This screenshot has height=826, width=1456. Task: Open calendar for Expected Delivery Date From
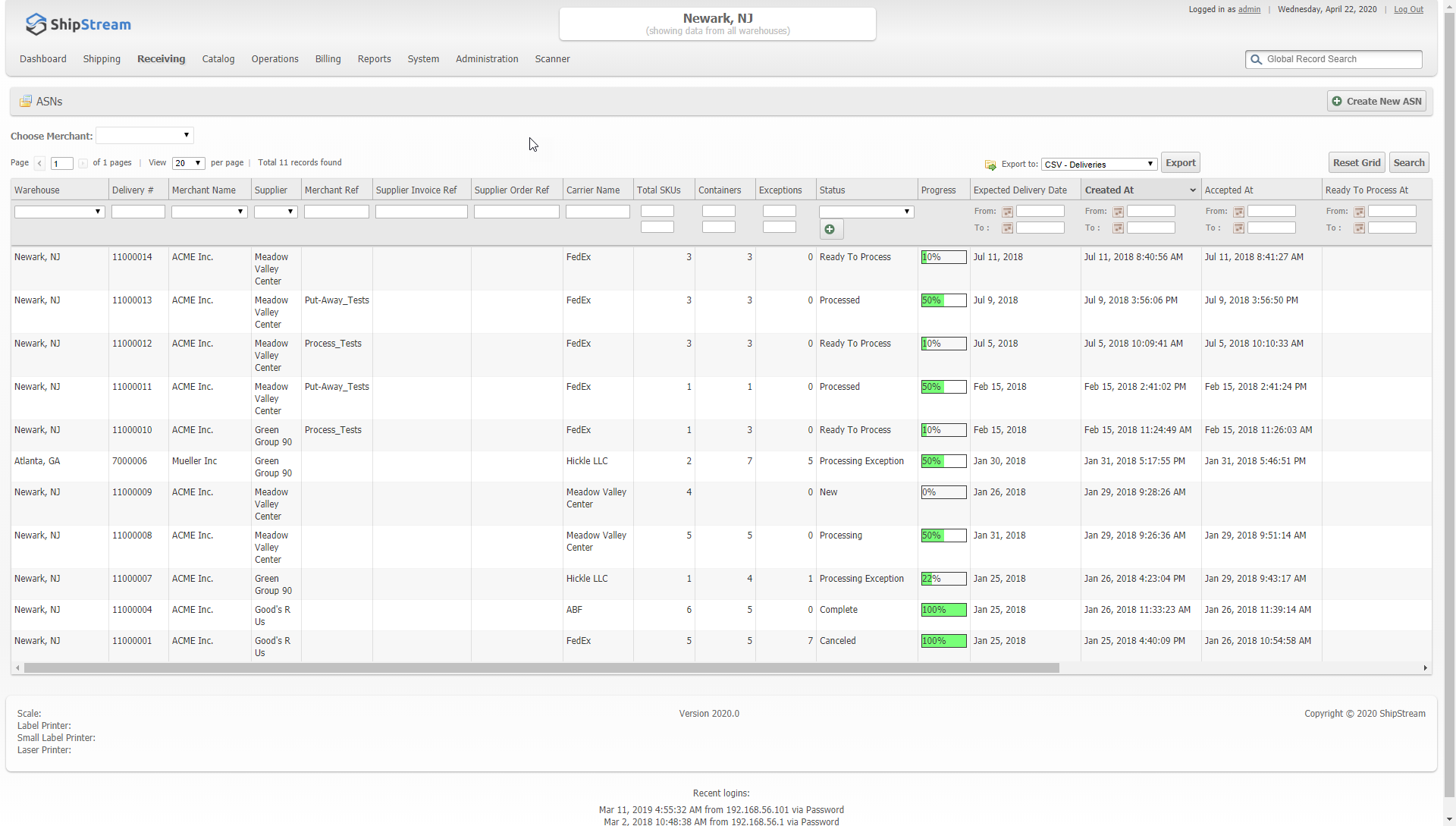(x=1007, y=212)
